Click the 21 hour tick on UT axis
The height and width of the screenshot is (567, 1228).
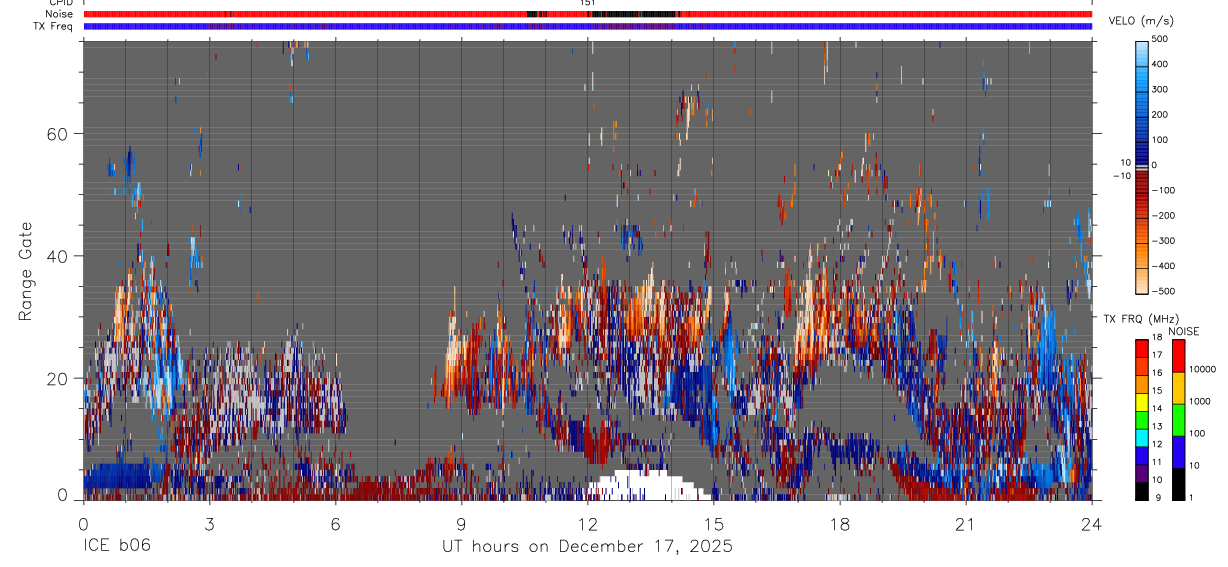(966, 523)
